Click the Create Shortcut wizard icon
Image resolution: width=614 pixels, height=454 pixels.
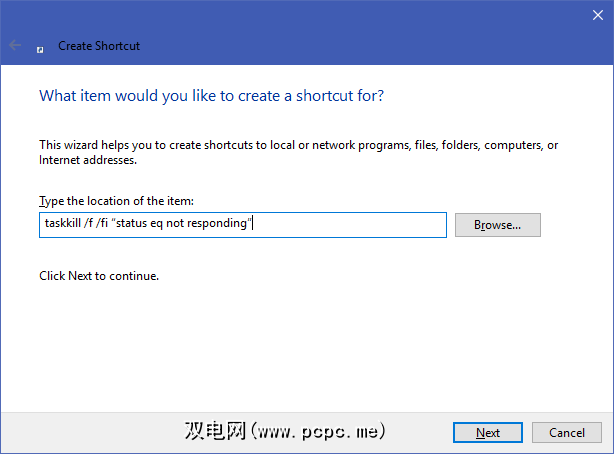[x=41, y=46]
